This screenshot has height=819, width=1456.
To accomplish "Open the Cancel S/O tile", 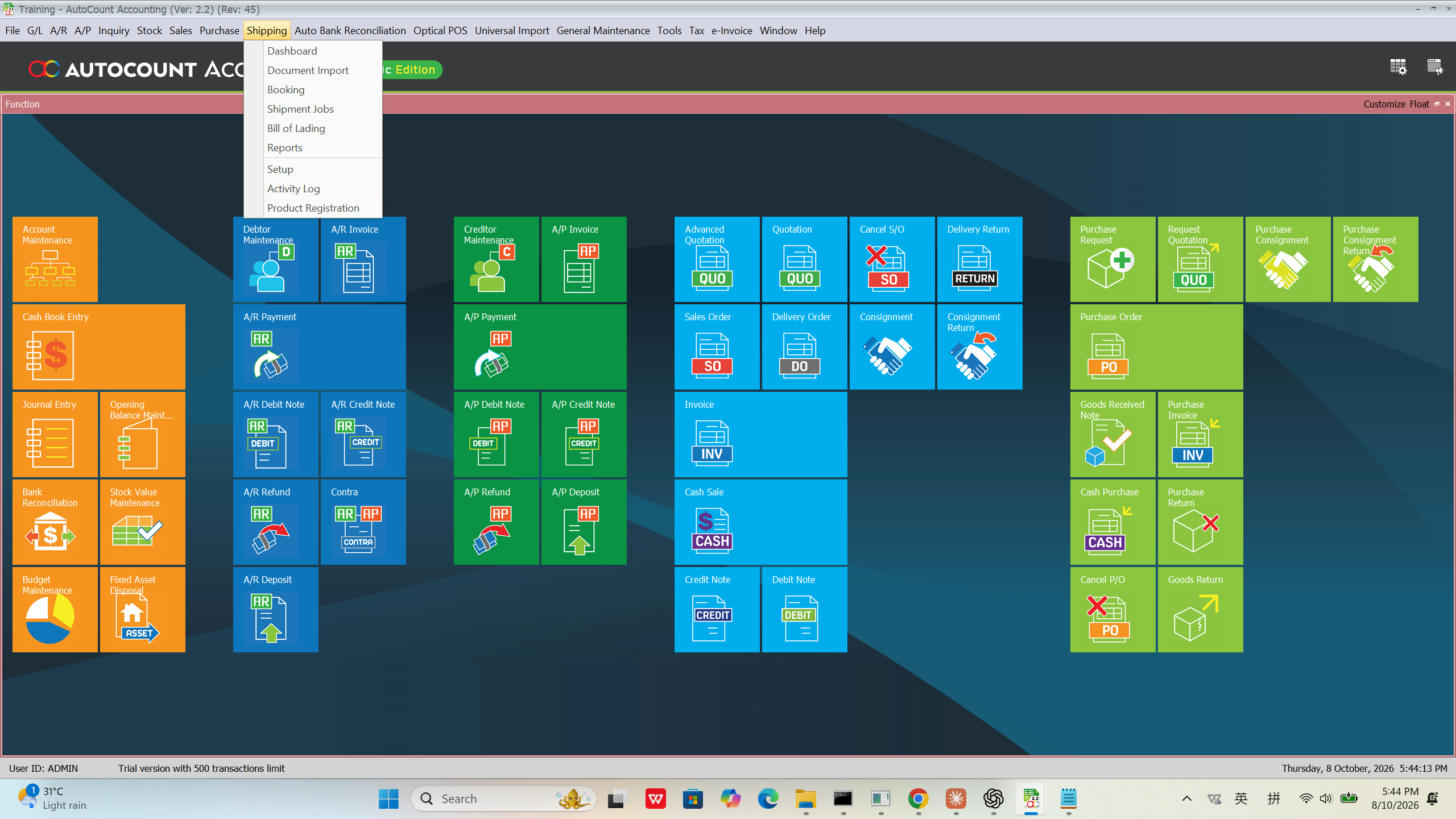I will (892, 259).
